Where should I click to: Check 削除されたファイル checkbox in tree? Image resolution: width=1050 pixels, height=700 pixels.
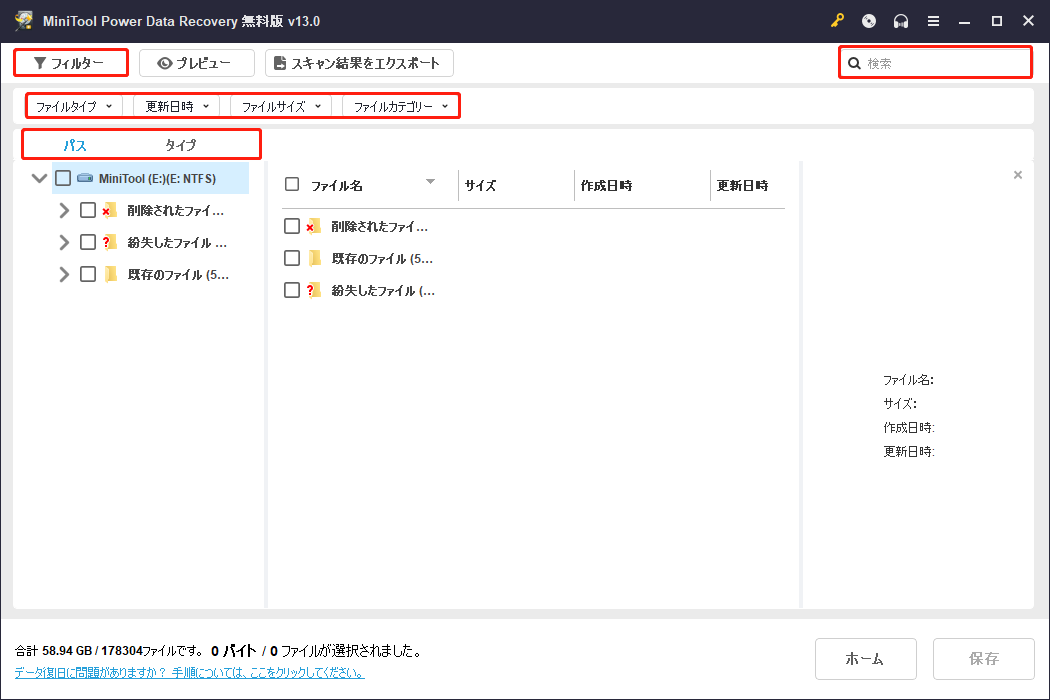88,210
